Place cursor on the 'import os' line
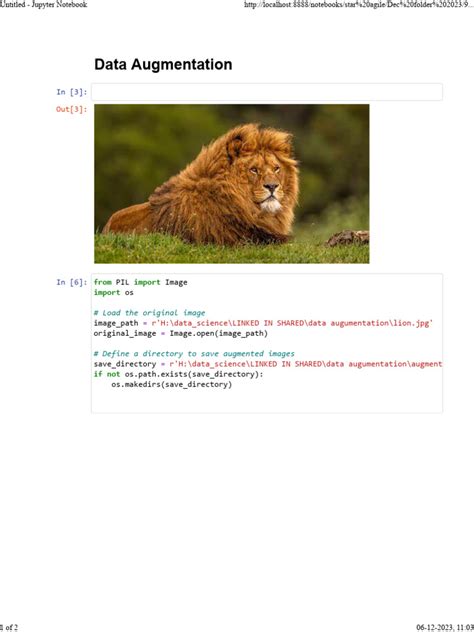Viewport: 474px width, 632px height. point(114,293)
